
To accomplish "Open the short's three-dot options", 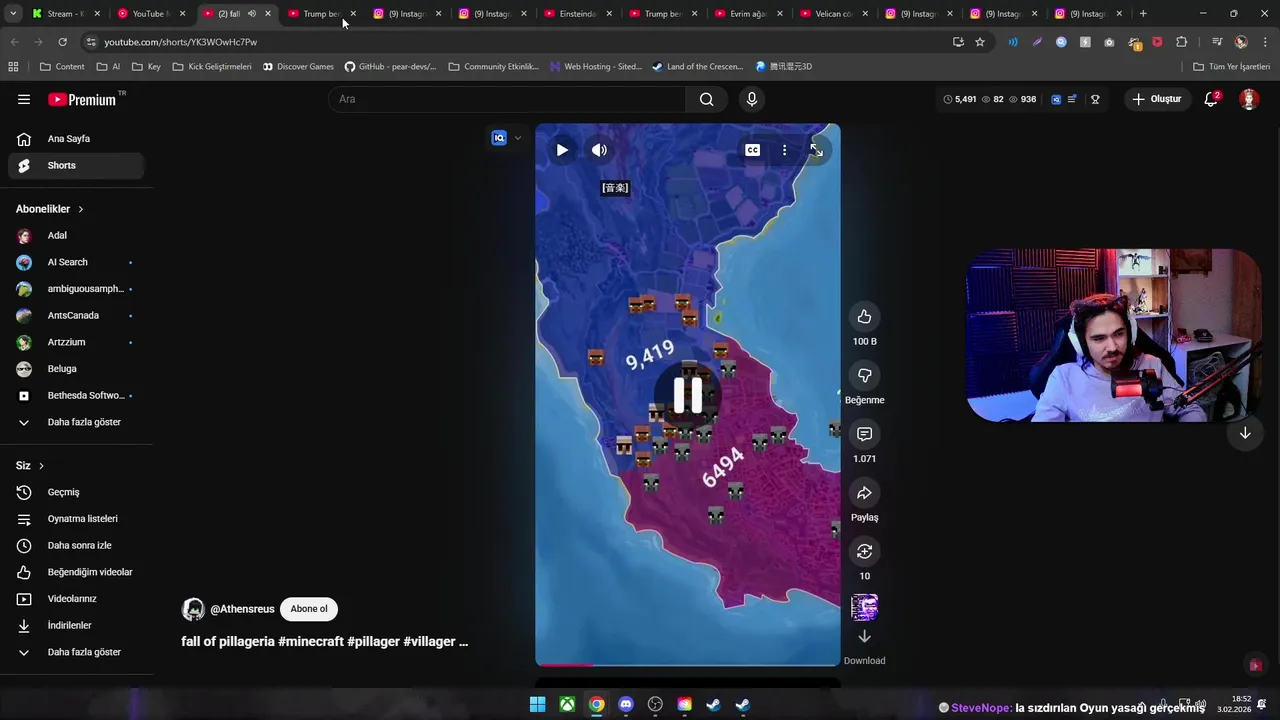I will 784,150.
